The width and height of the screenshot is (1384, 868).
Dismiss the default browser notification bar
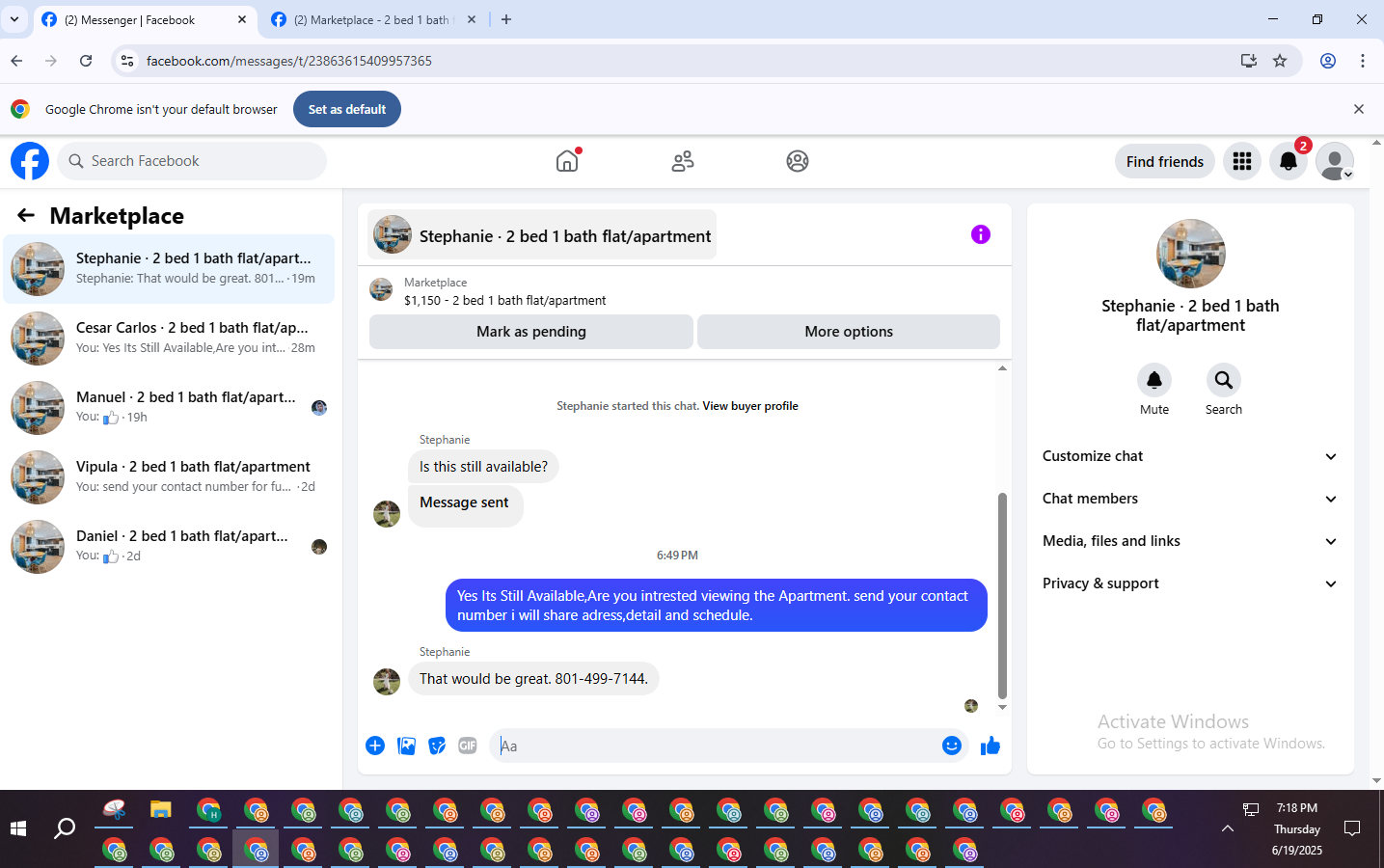[x=1359, y=109]
